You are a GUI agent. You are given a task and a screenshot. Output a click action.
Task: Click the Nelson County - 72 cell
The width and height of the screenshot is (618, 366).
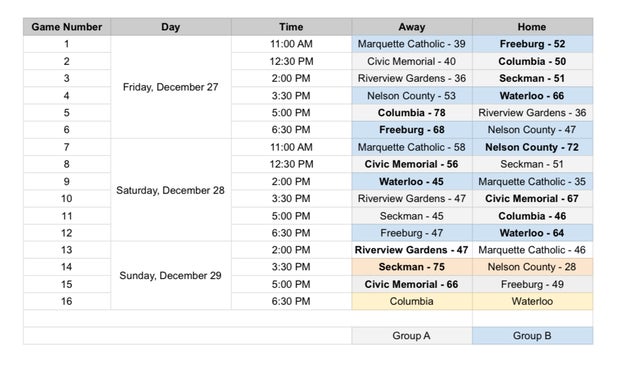(x=532, y=147)
